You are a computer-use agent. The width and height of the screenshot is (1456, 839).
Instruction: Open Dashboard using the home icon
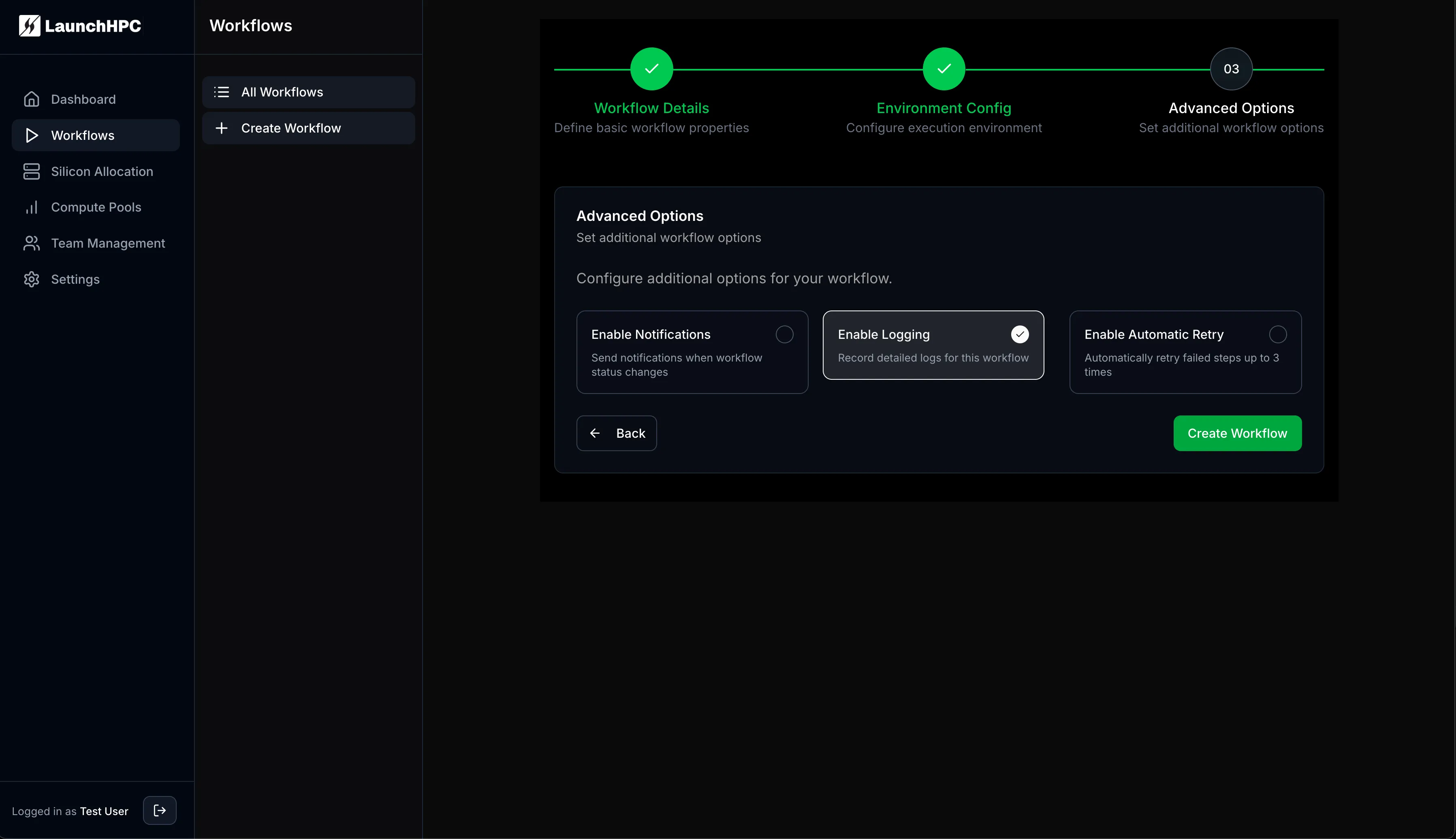coord(32,98)
